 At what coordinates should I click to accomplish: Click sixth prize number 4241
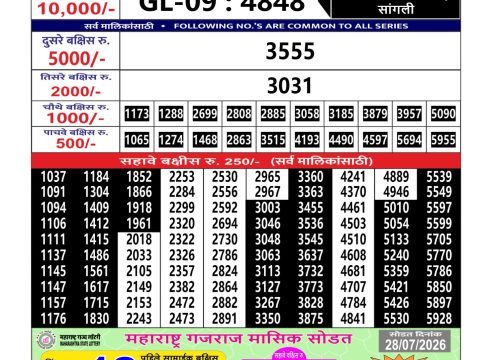[x=353, y=177]
